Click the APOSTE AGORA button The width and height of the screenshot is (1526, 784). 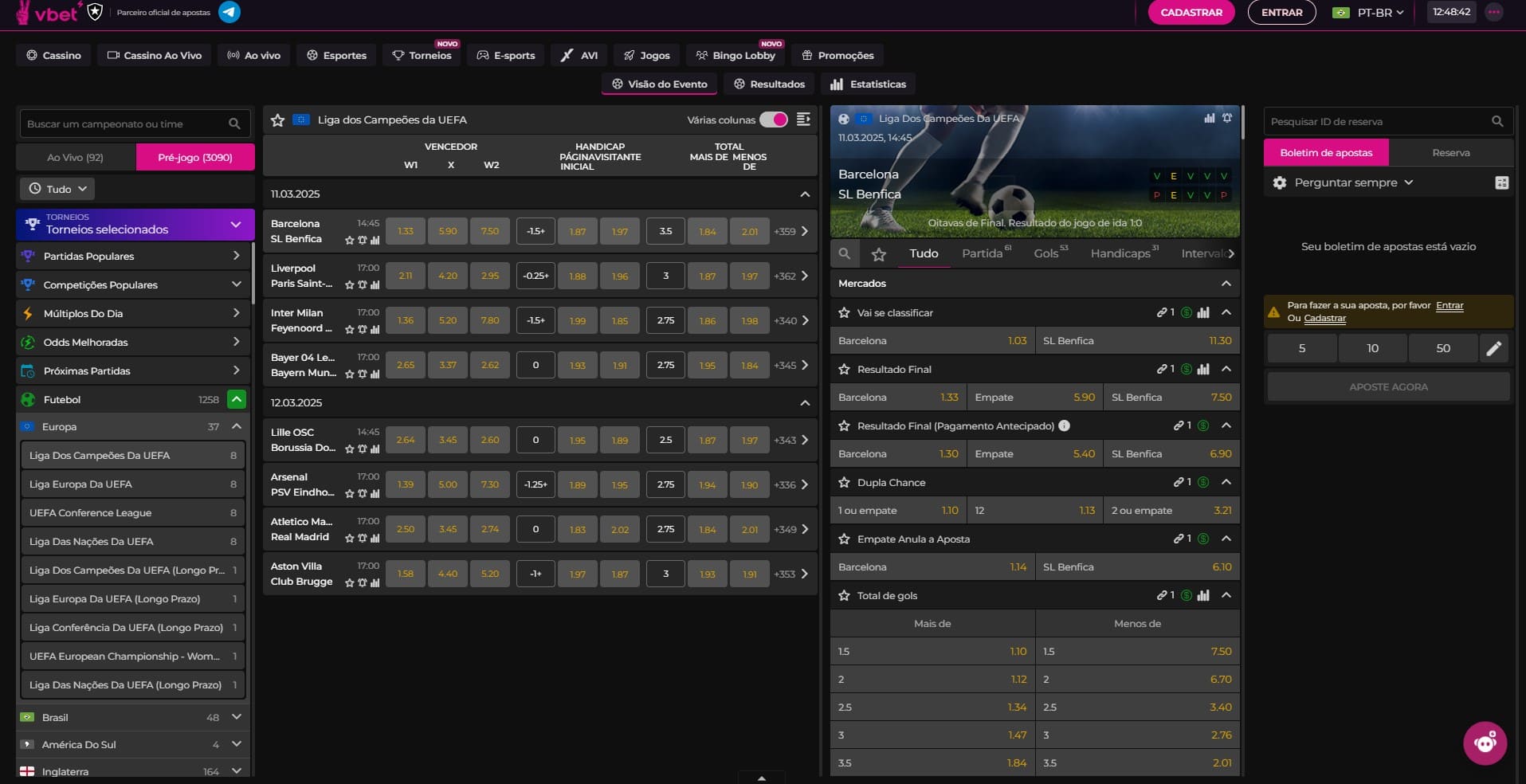1388,386
